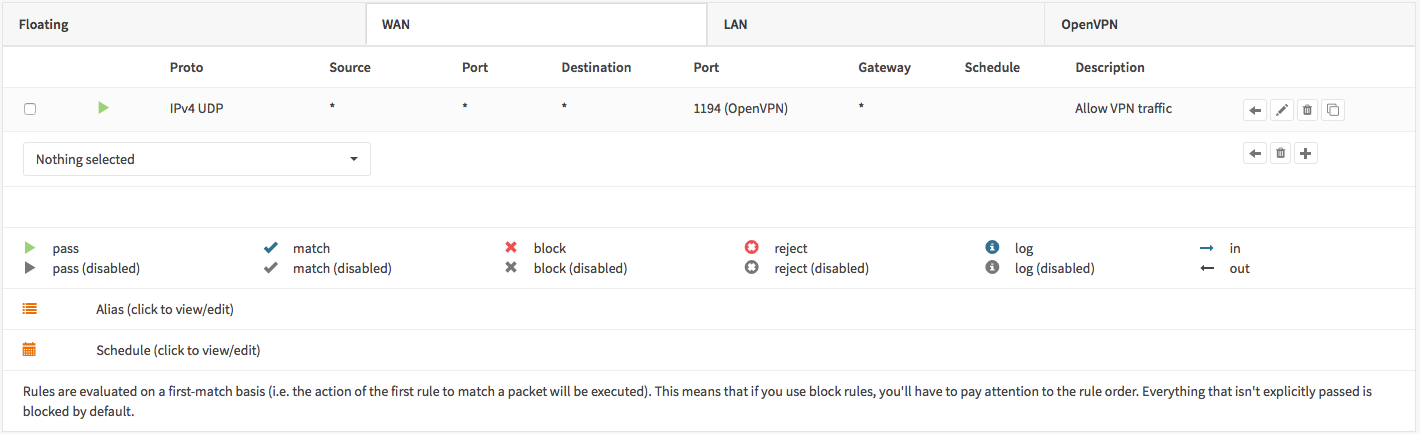
Task: Select the WAN tab
Action: click(x=396, y=24)
